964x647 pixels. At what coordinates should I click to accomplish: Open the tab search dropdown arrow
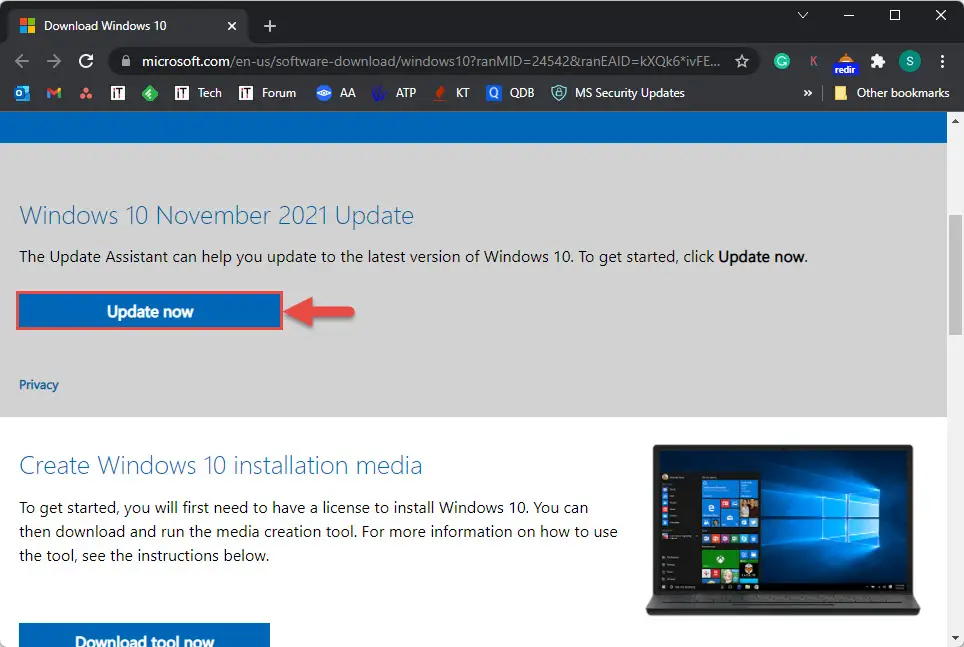pos(803,15)
